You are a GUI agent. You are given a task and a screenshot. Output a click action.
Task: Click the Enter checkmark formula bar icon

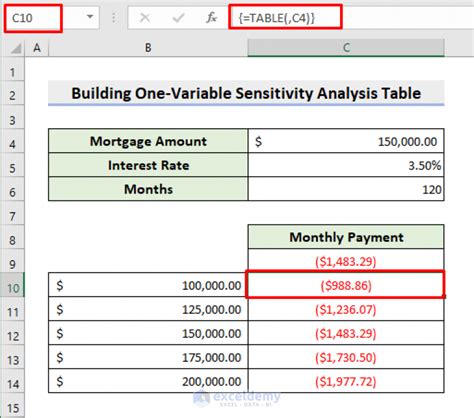pos(178,17)
